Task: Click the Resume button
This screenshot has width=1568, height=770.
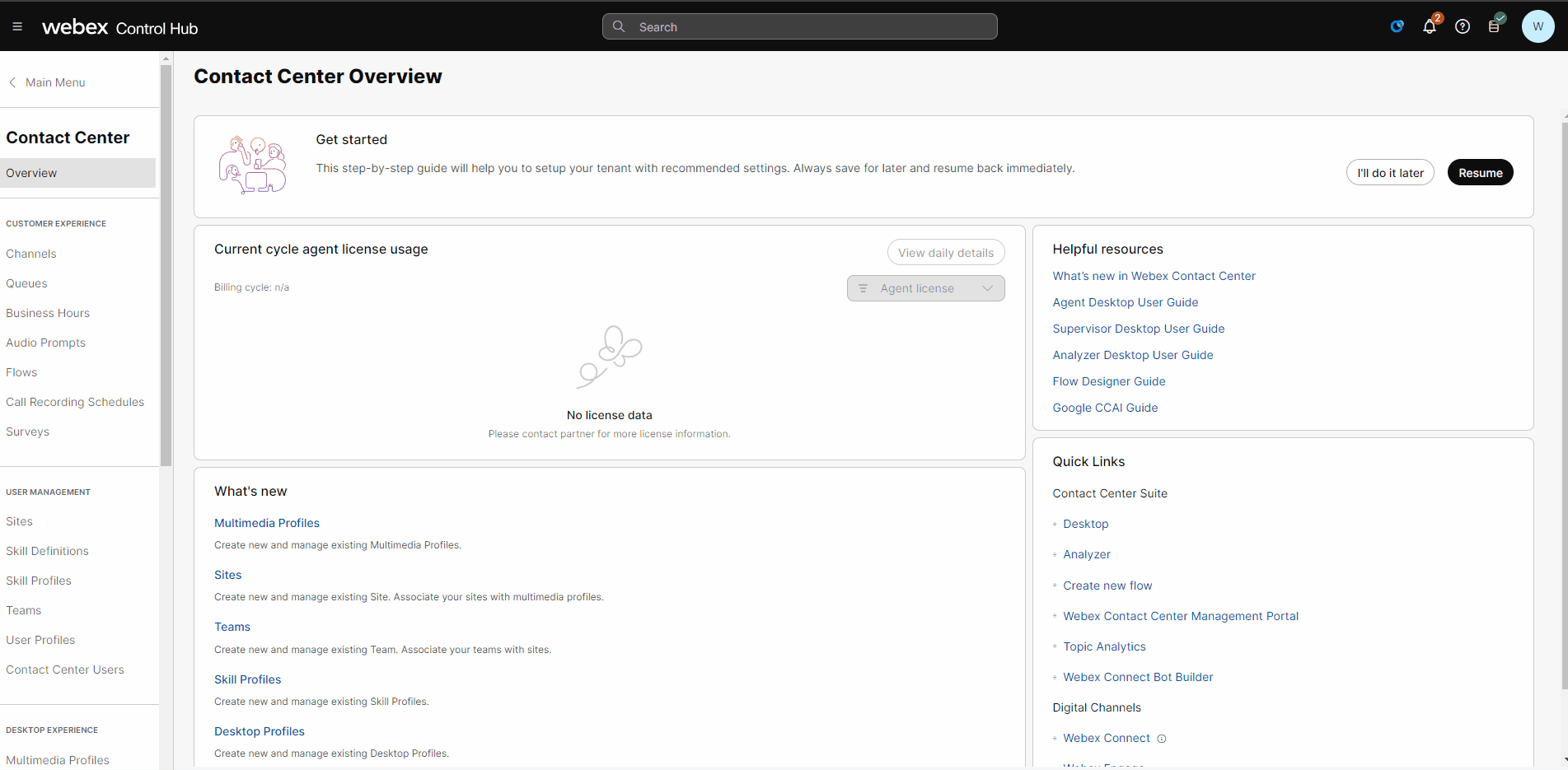Action: pyautogui.click(x=1480, y=173)
